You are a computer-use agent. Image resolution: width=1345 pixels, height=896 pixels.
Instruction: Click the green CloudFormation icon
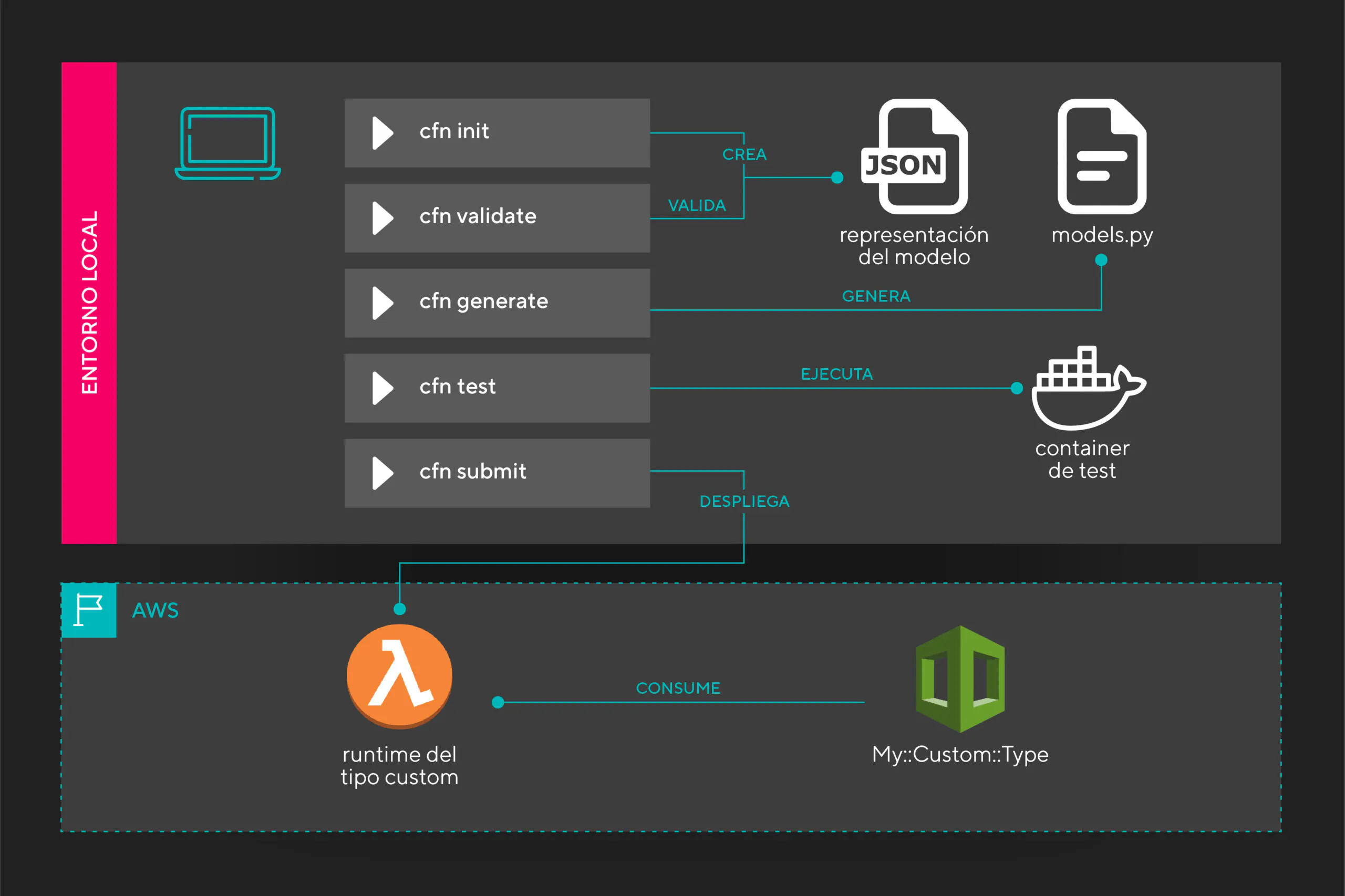pyautogui.click(x=960, y=679)
